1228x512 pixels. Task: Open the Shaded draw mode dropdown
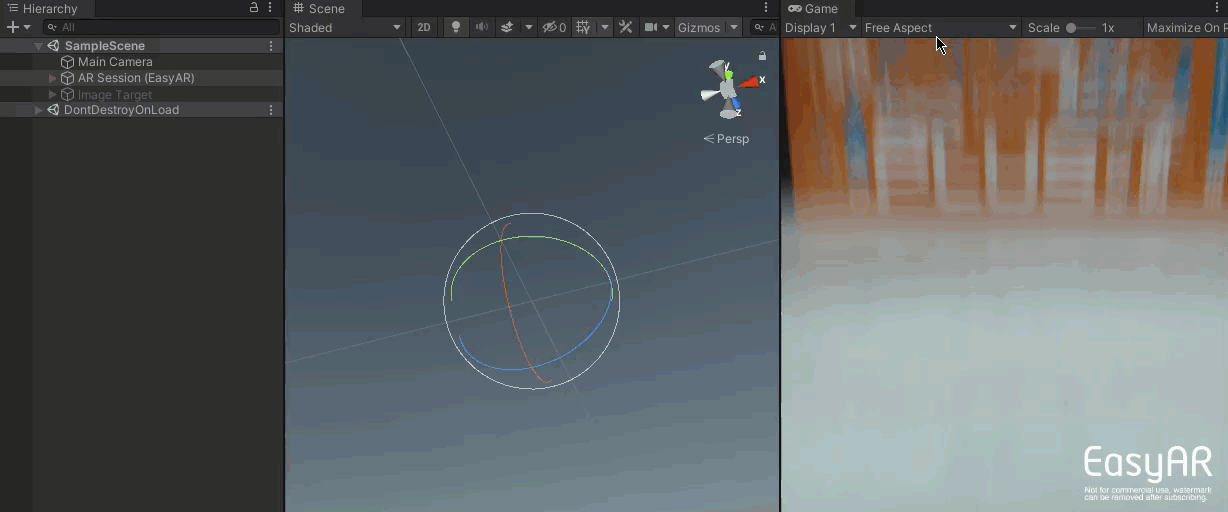pos(345,28)
